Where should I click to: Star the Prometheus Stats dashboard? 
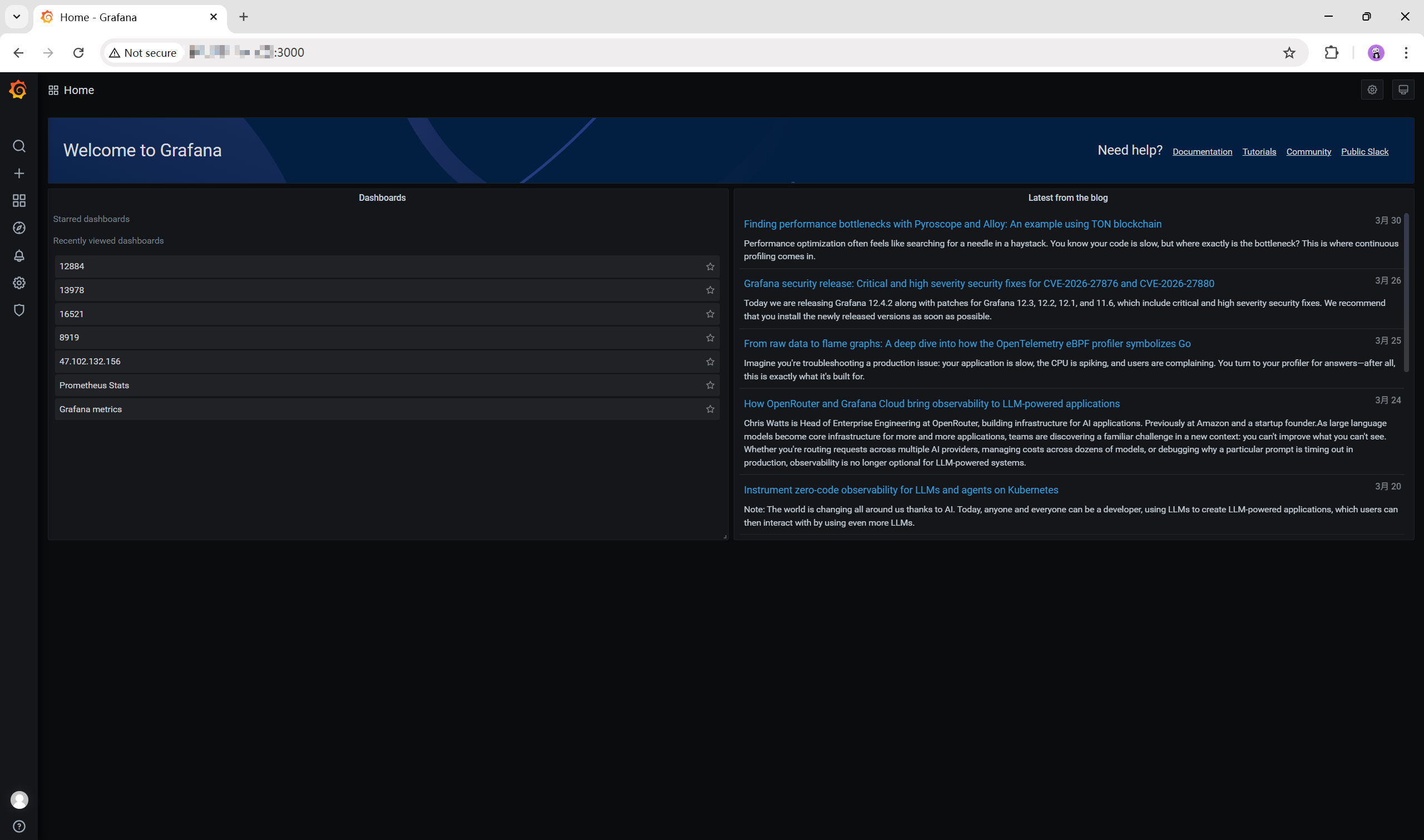click(x=710, y=386)
